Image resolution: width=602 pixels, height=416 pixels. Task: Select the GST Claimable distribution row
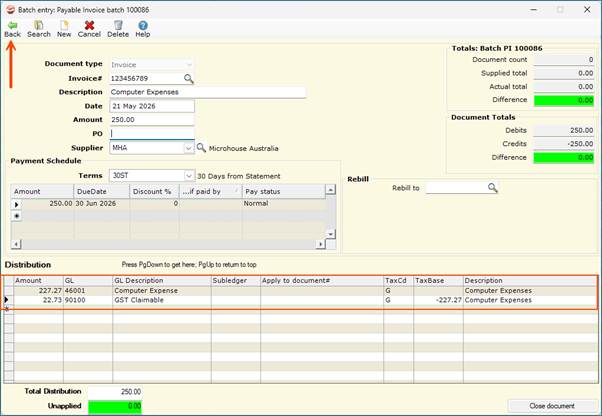300,300
